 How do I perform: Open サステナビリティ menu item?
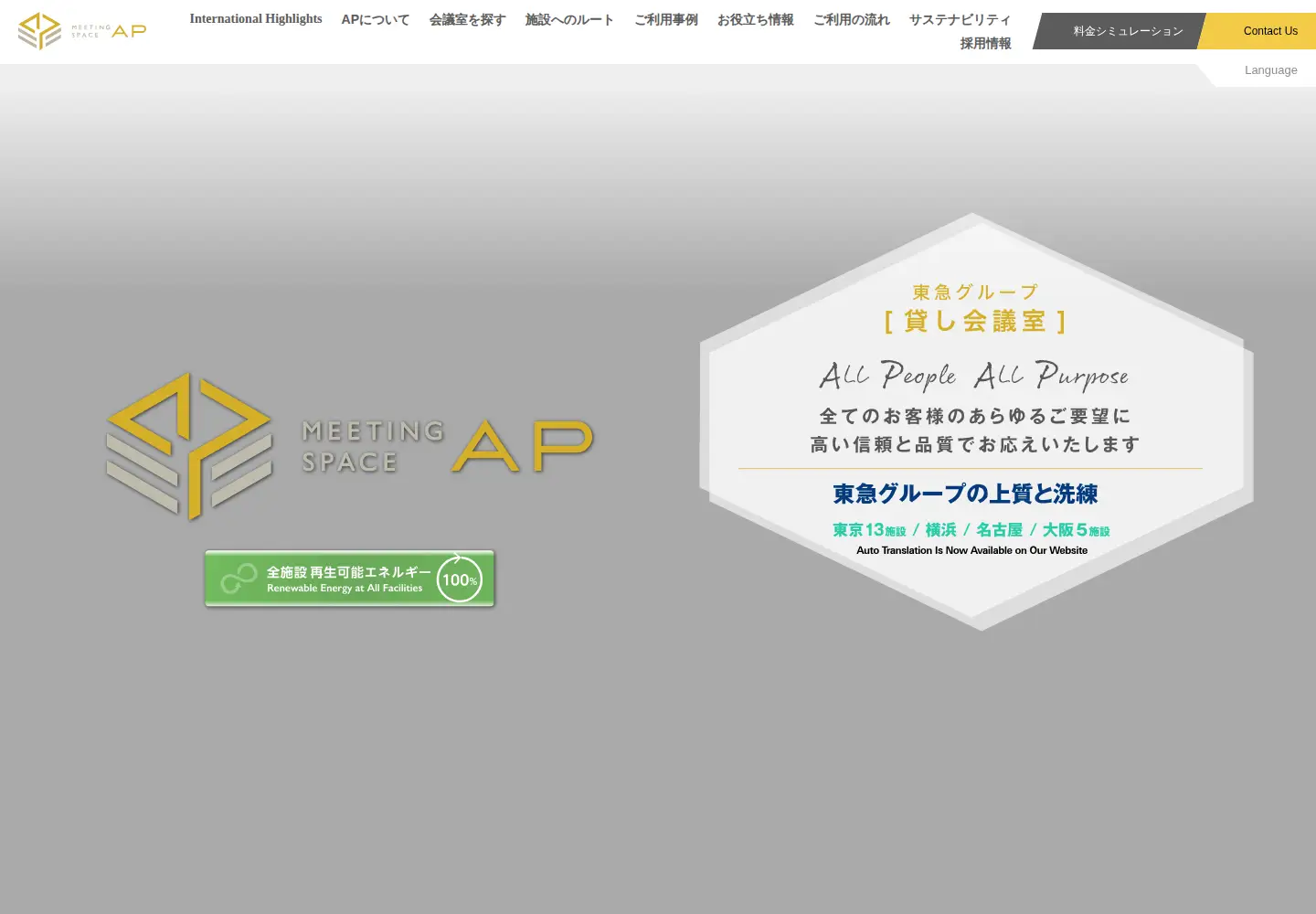click(x=960, y=19)
